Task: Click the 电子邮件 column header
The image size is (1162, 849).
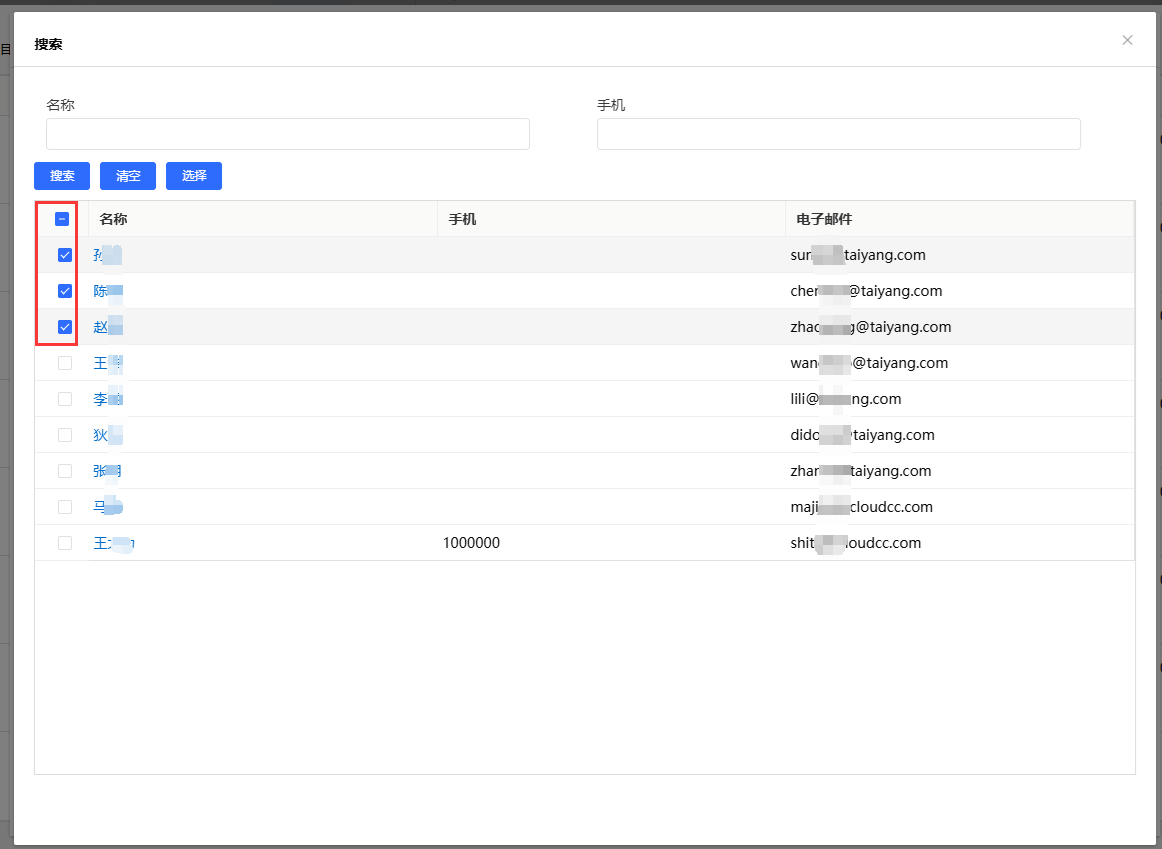Action: (824, 219)
